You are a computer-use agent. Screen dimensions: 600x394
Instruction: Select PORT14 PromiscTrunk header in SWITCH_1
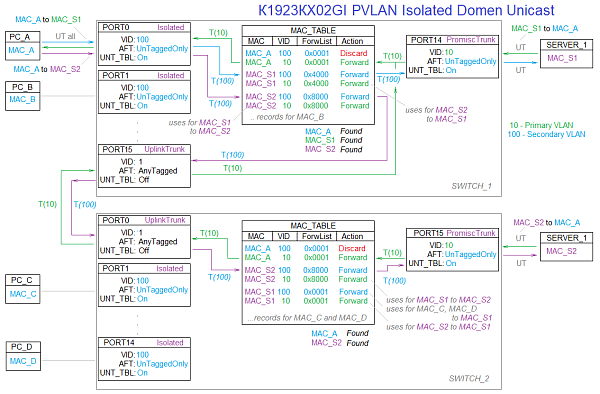(x=452, y=40)
